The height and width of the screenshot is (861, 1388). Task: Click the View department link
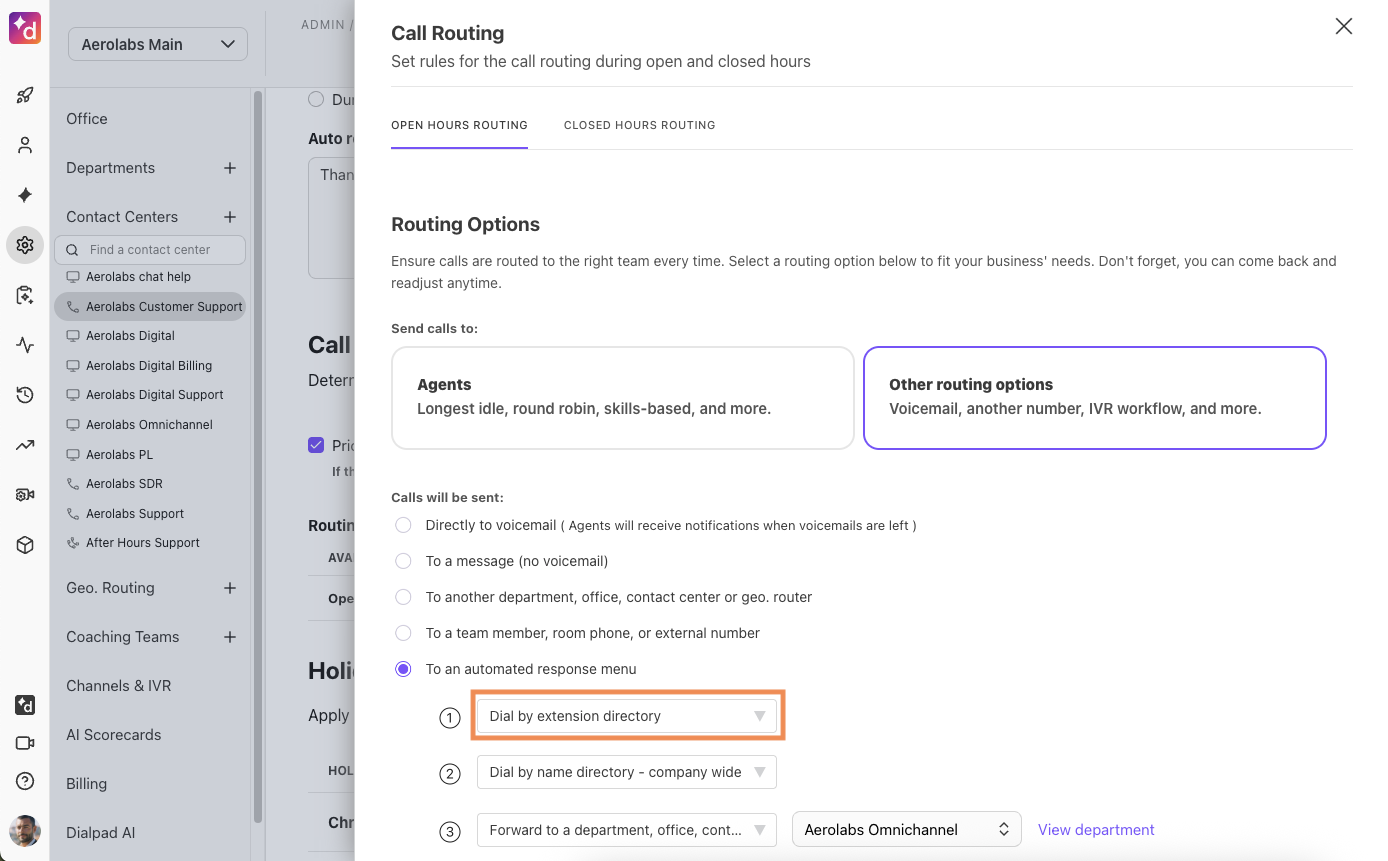tap(1095, 829)
